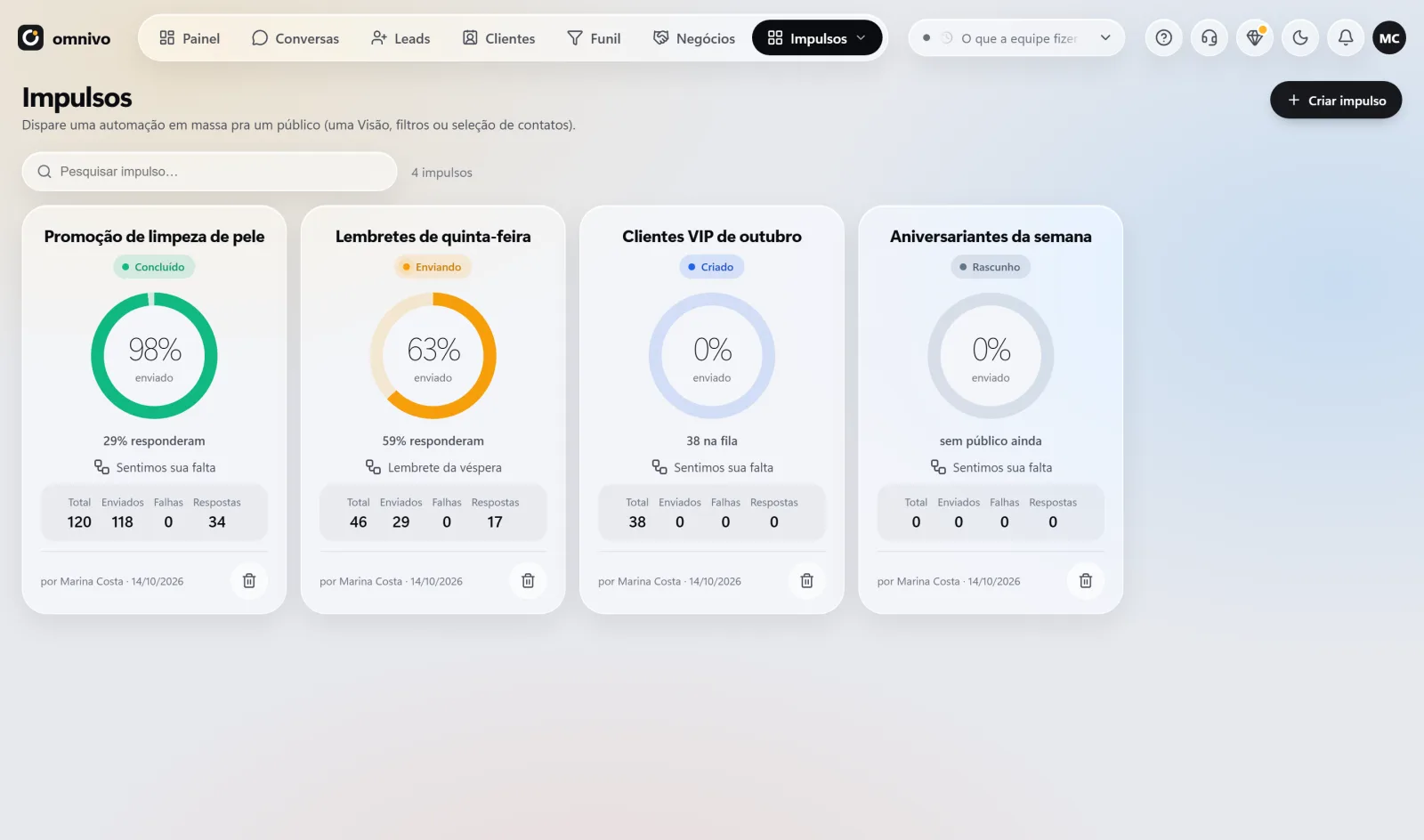Expand the Impulsos menu dropdown

click(817, 38)
